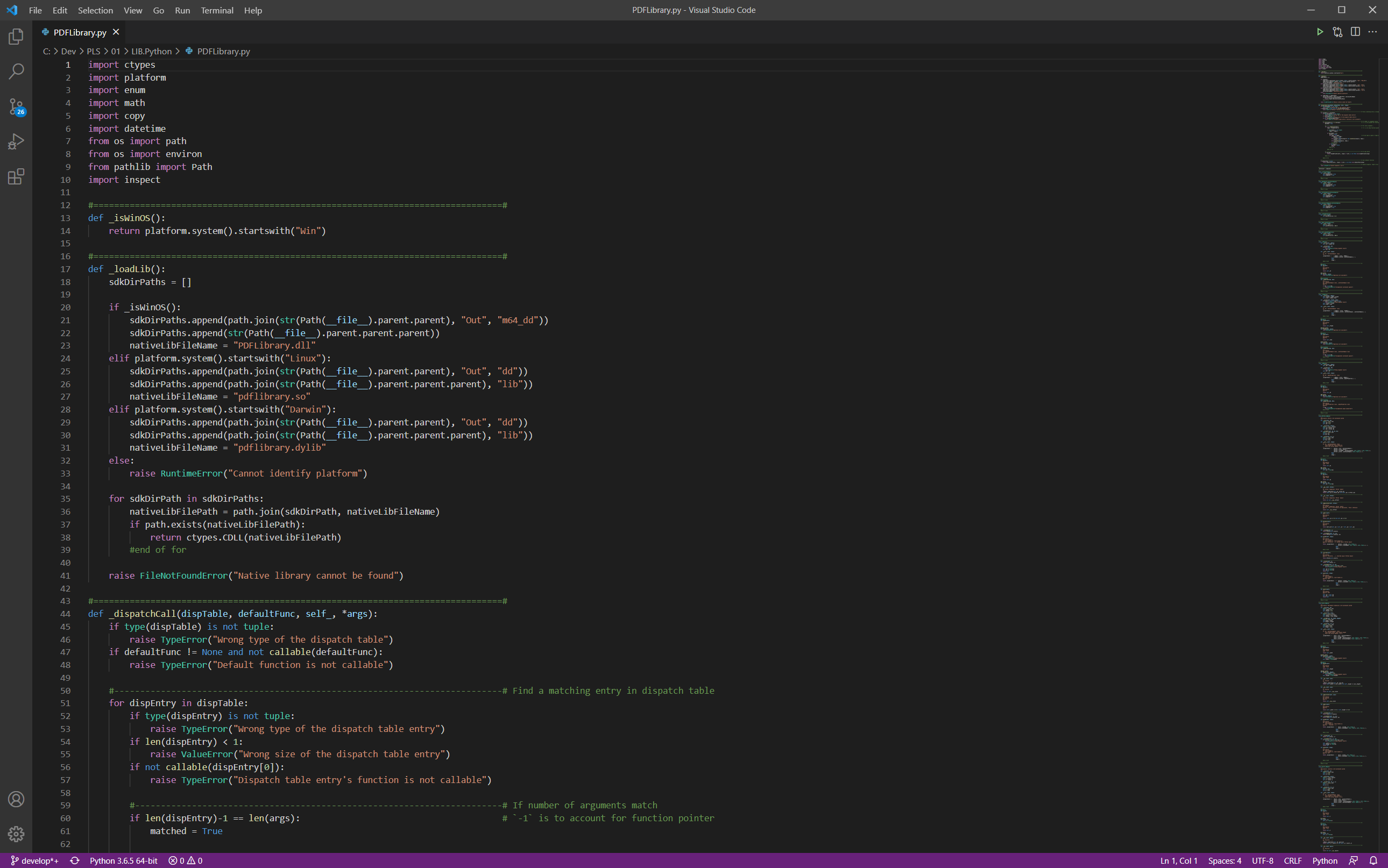1388x868 pixels.
Task: Select the PDFLibrary.py editor tab
Action: pos(80,32)
